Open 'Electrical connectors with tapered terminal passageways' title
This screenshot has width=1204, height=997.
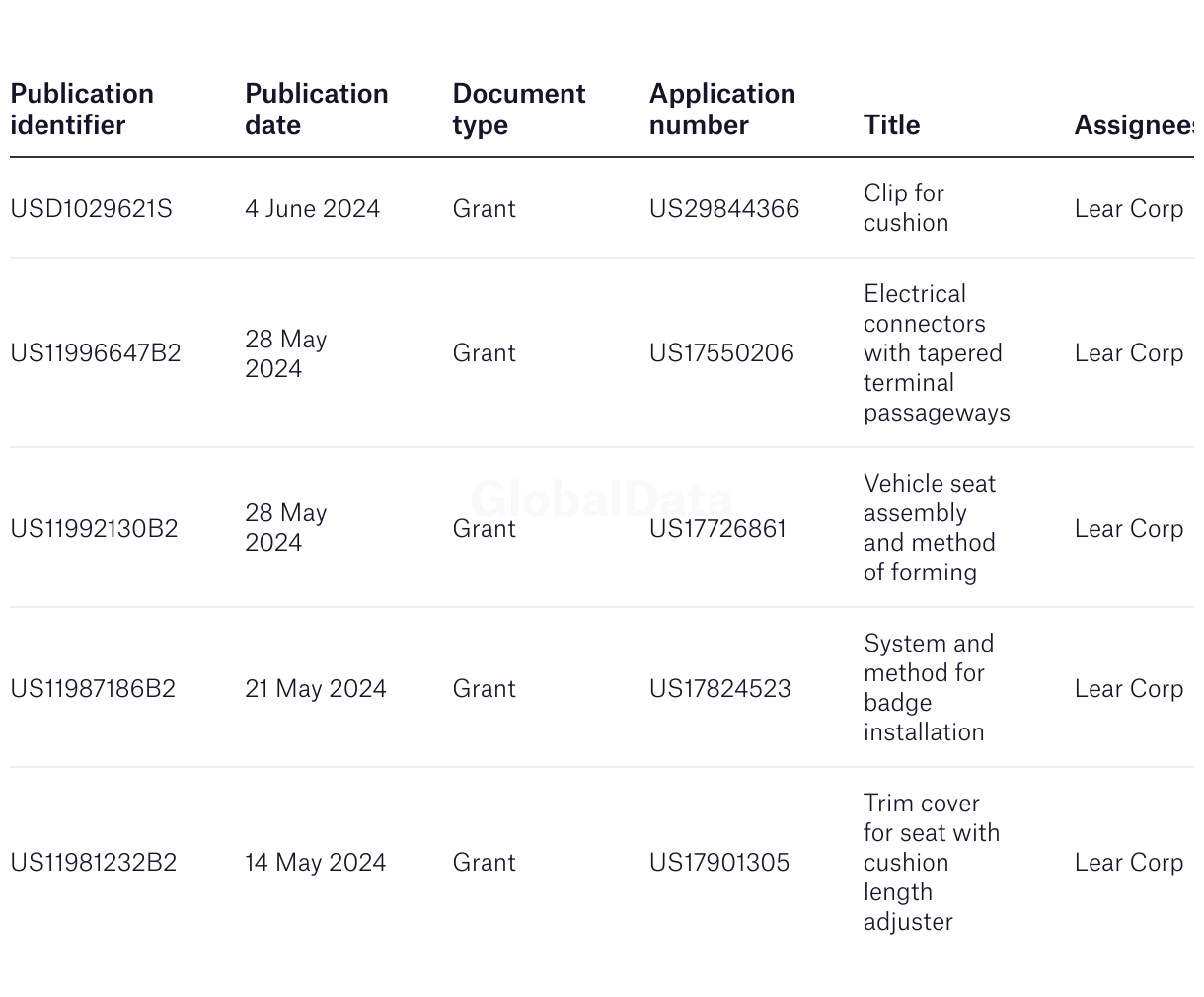coord(935,353)
